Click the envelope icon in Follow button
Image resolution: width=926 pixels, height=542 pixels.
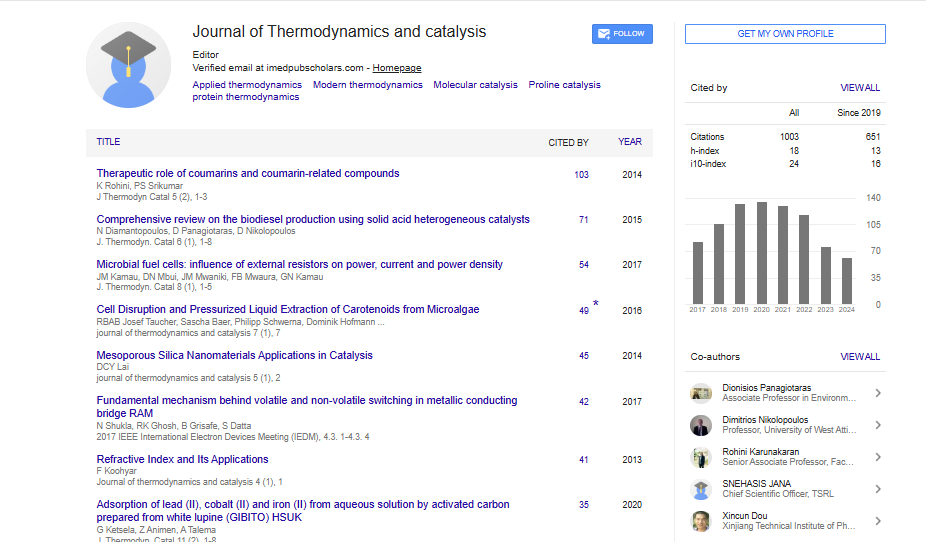click(x=604, y=34)
